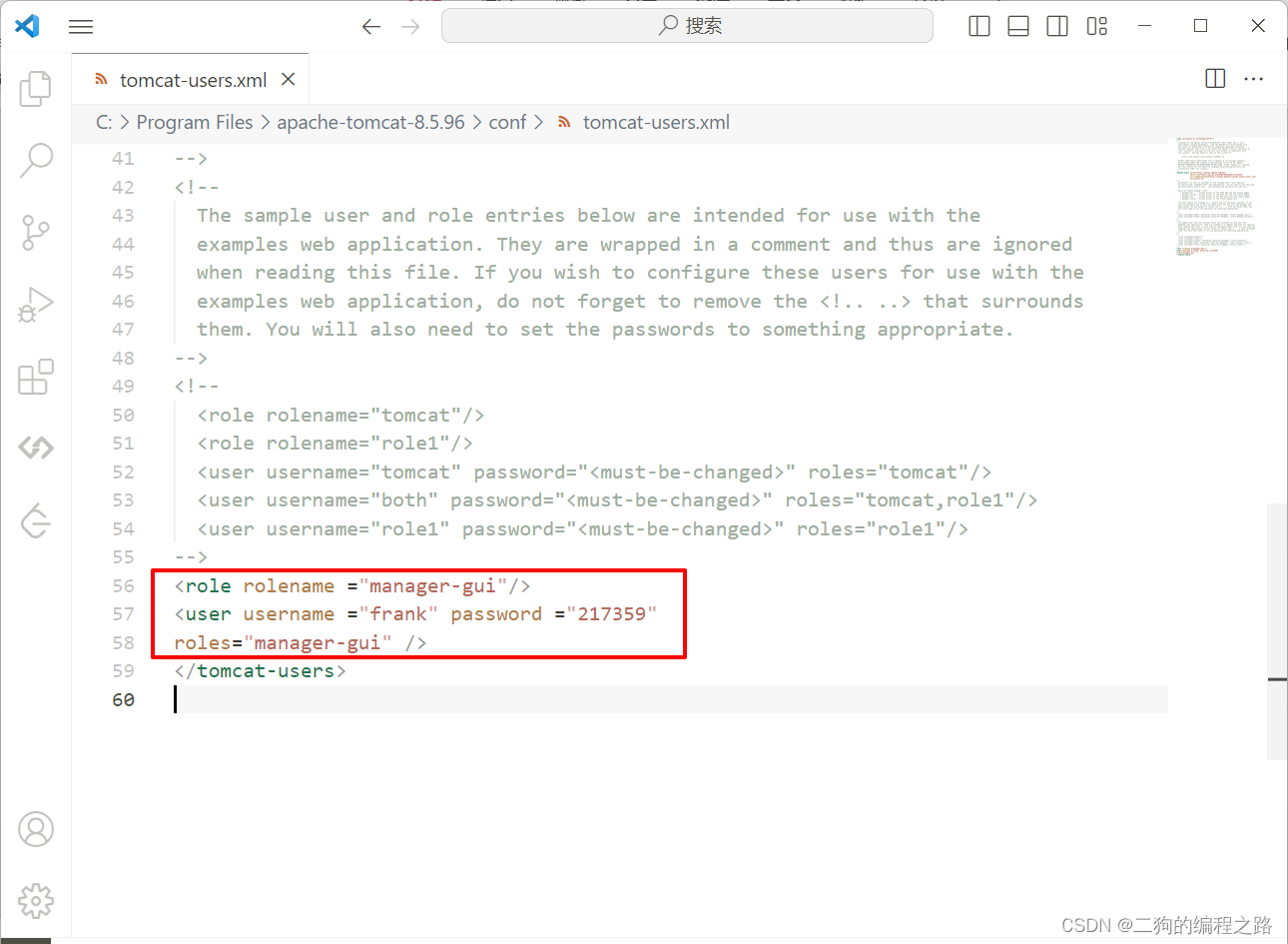Click roles="manager-gui" on line 58
This screenshot has height=944, width=1288.
(283, 642)
